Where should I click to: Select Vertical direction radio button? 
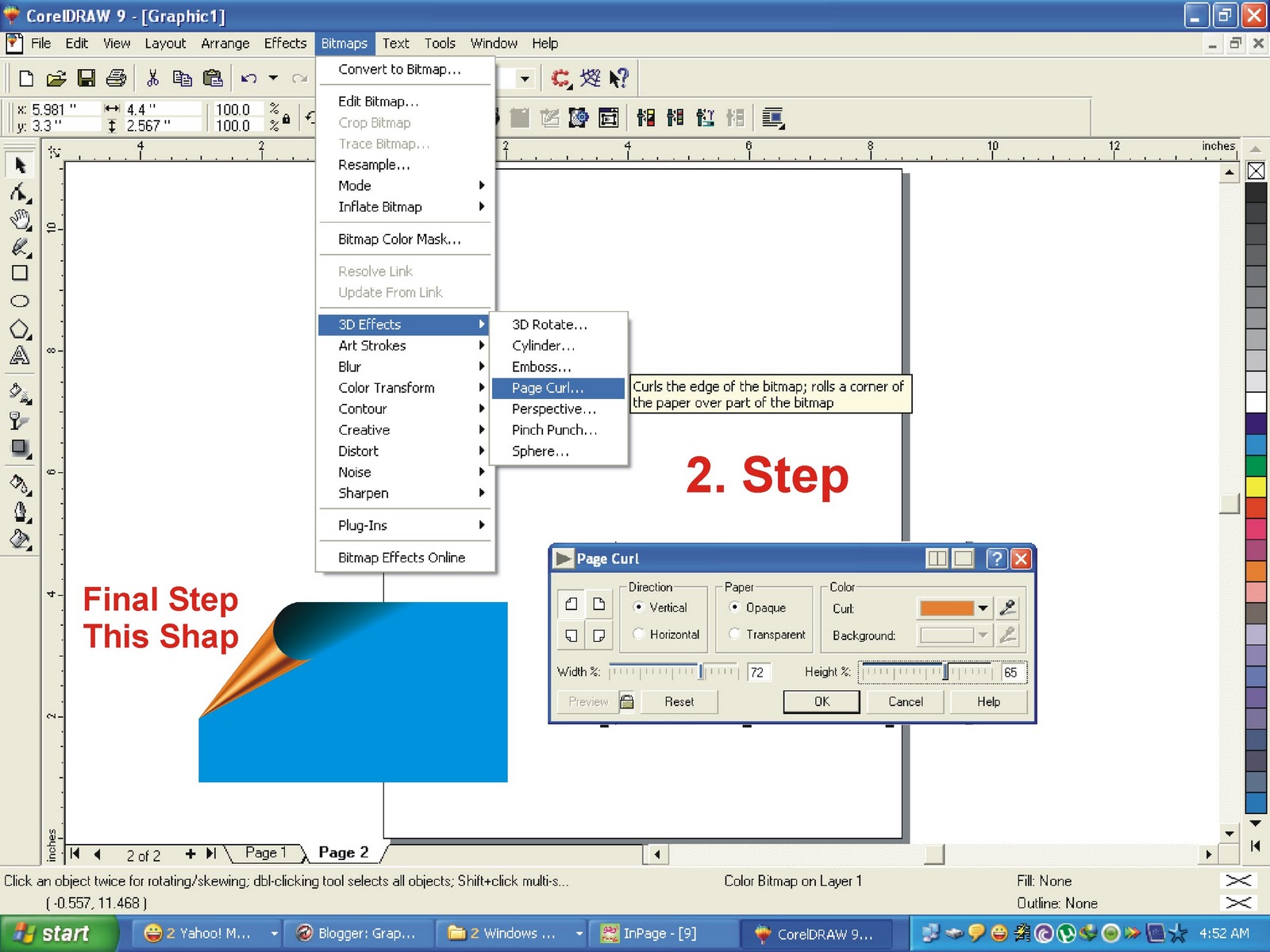(638, 607)
